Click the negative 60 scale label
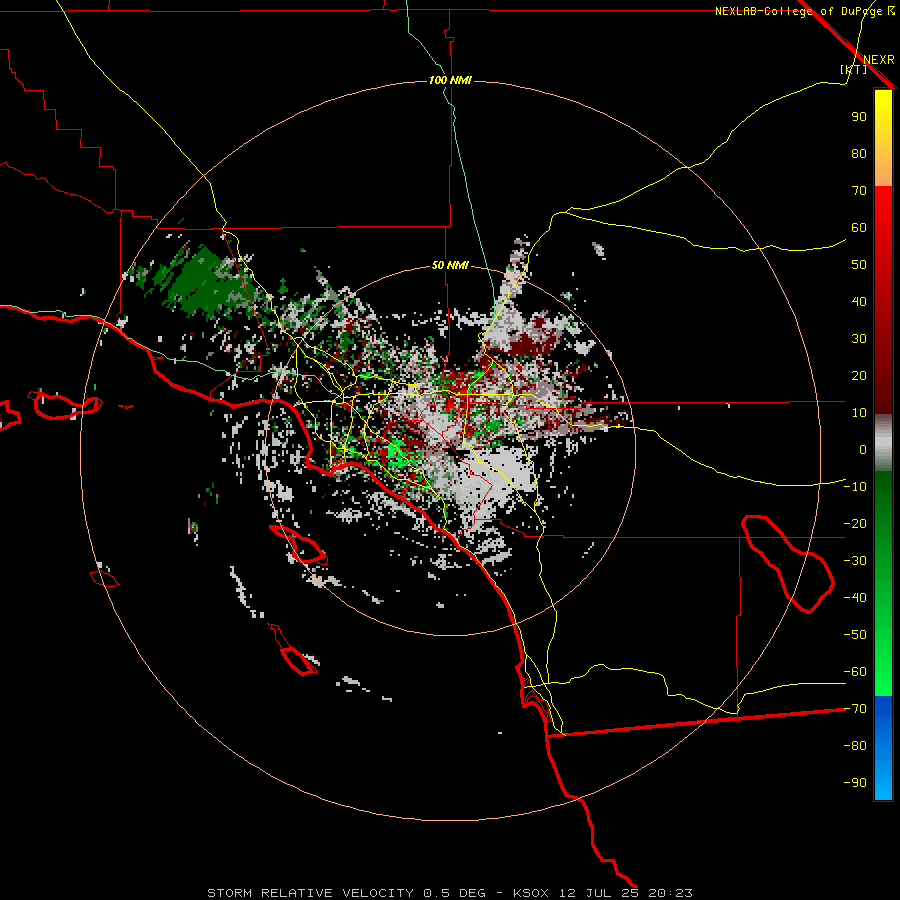Viewport: 900px width, 900px height. point(855,672)
